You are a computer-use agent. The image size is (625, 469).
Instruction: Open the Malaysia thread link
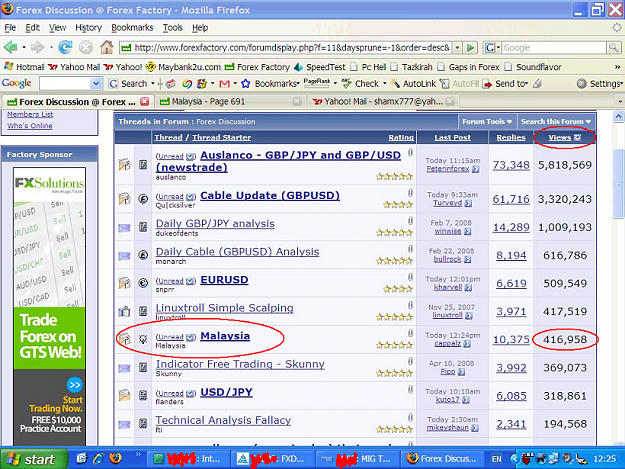(225, 336)
